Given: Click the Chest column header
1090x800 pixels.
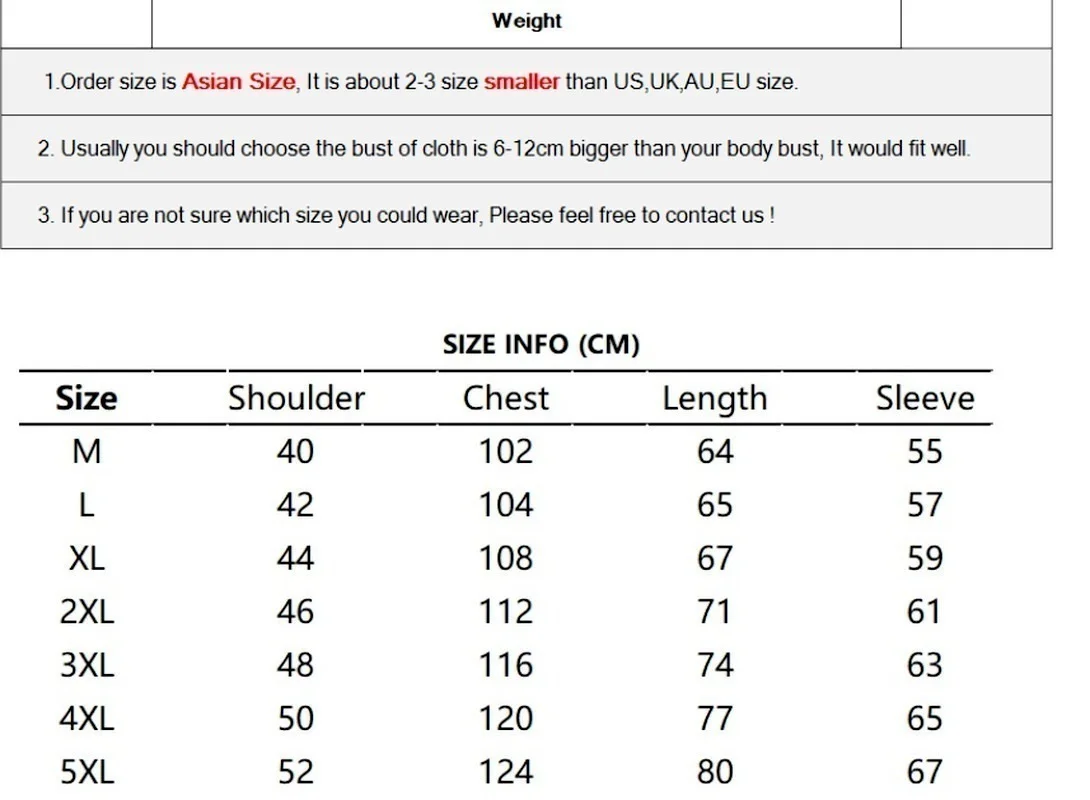Looking at the screenshot, I should click(x=506, y=398).
